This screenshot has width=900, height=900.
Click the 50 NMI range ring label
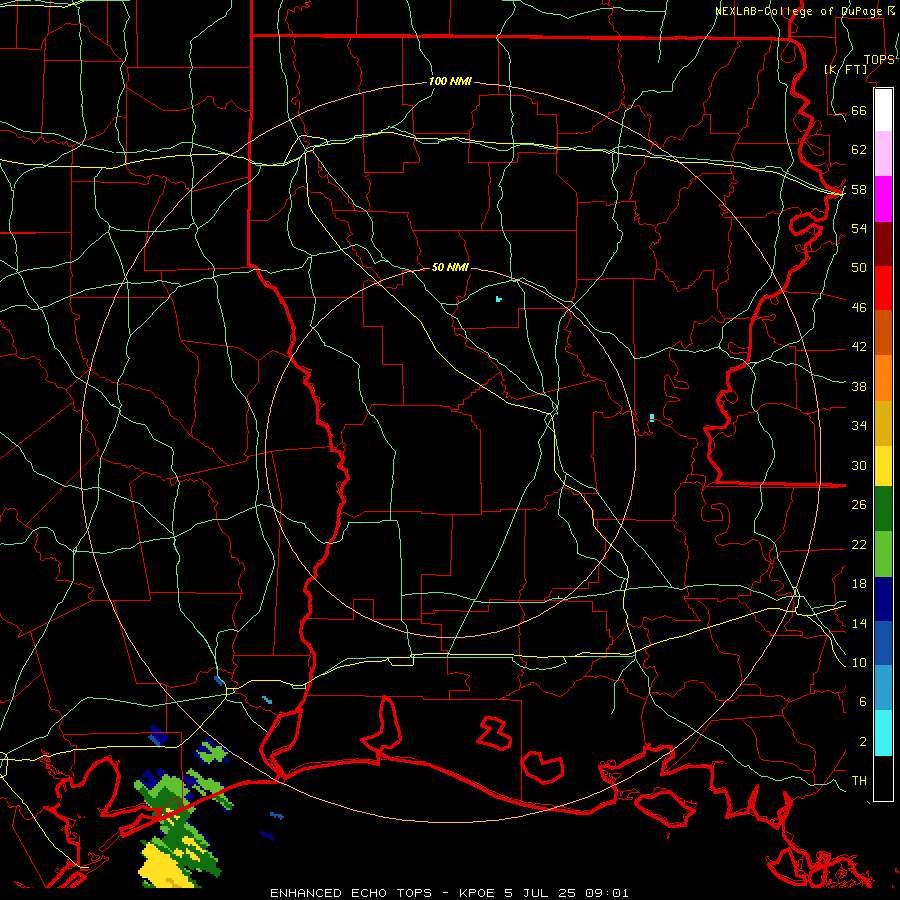pyautogui.click(x=450, y=267)
